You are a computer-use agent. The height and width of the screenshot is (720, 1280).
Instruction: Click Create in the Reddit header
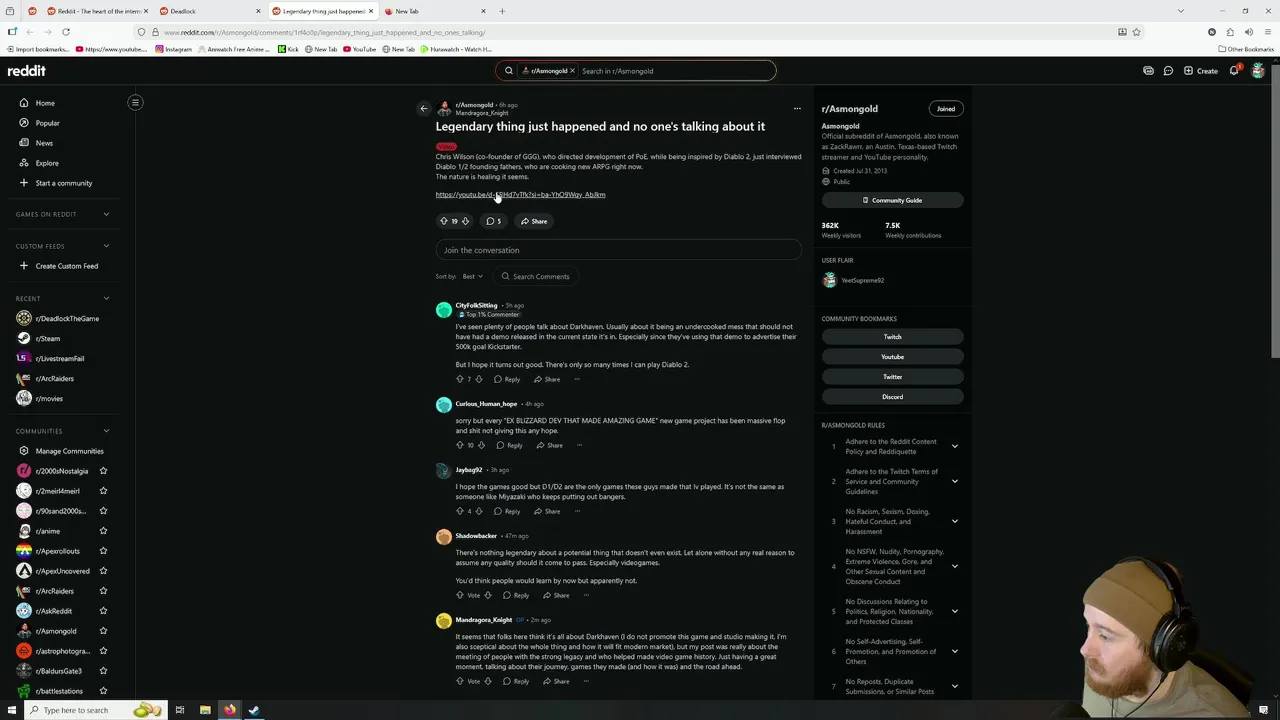click(x=1201, y=71)
